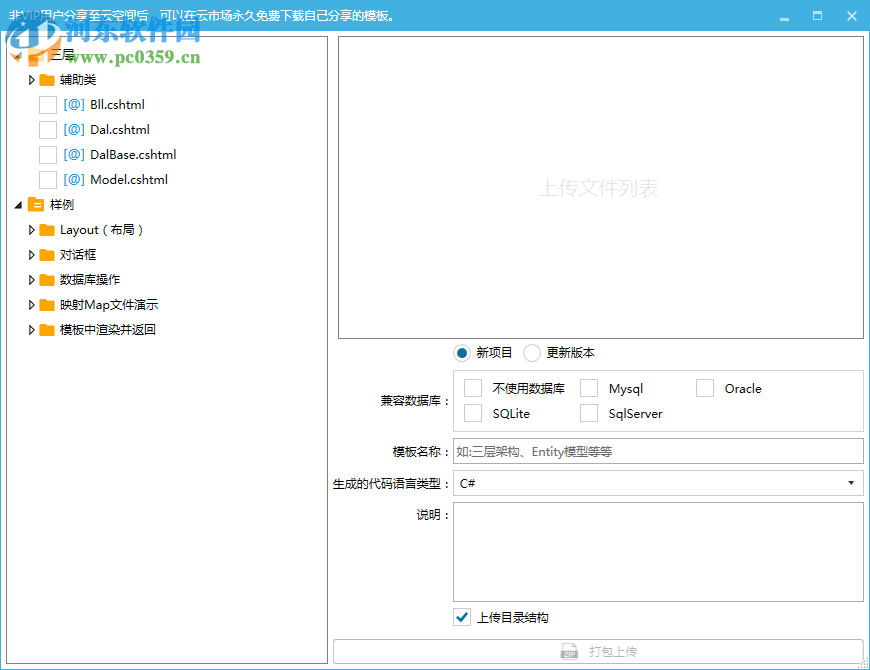Click the 数据库操作 folder icon

pyautogui.click(x=47, y=280)
